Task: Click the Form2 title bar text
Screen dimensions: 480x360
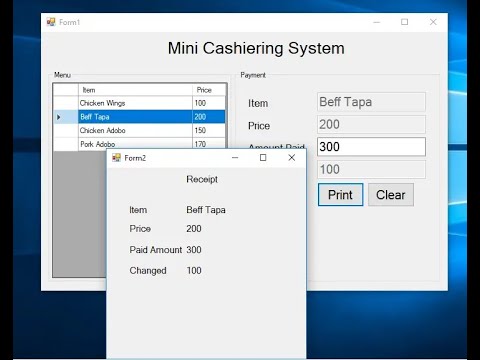Action: point(135,158)
